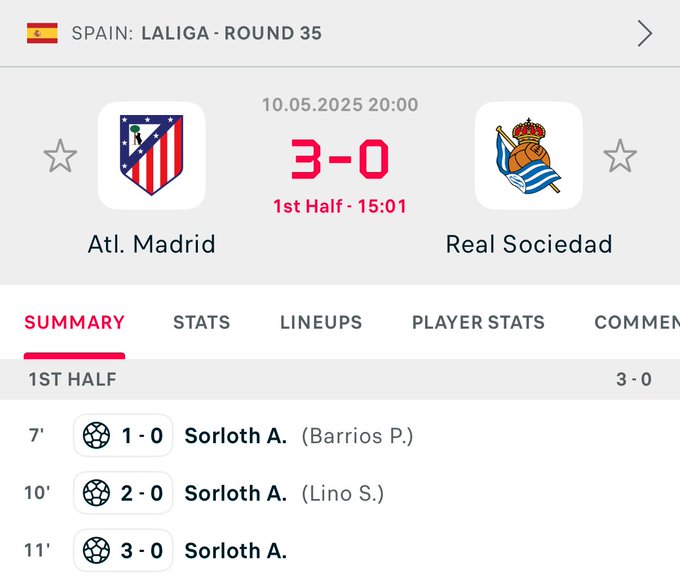Open the Atl. Madrid club crest
Screen dimensions: 680x583
tap(151, 155)
